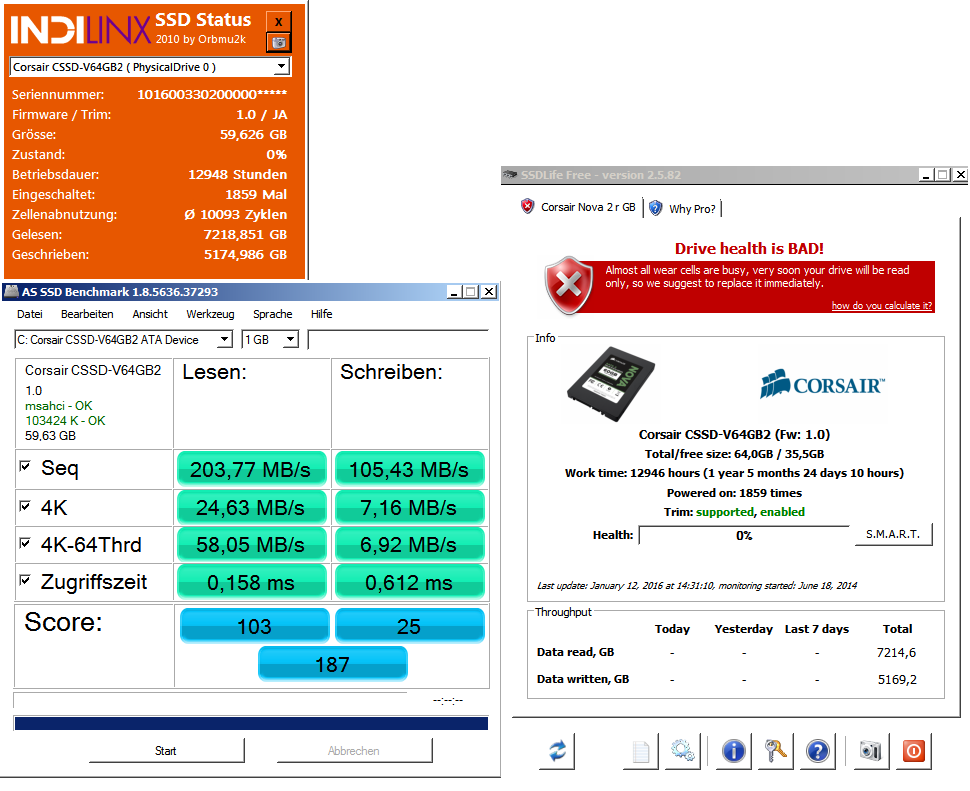
Task: Click the red shield icon on Corsair Nova tab
Action: (x=527, y=207)
